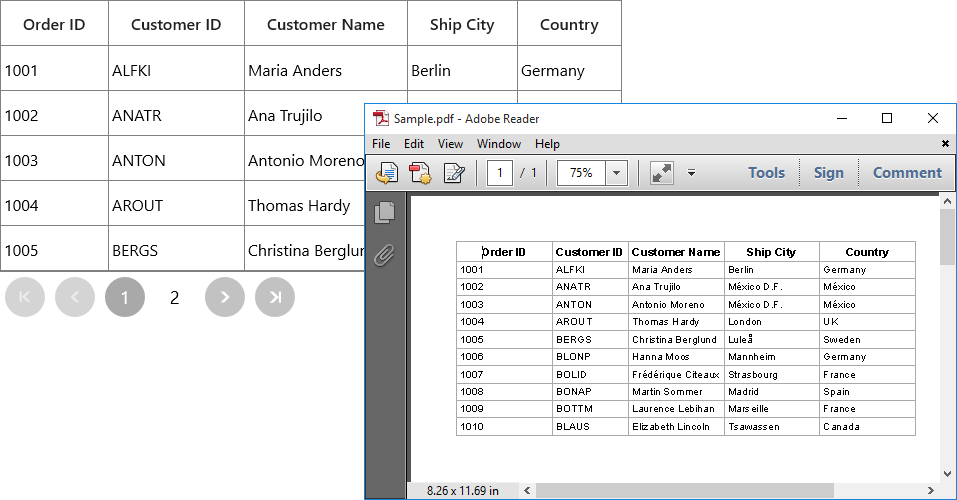Open the Tools pane
Viewport: 957px width, 500px height.
(767, 173)
